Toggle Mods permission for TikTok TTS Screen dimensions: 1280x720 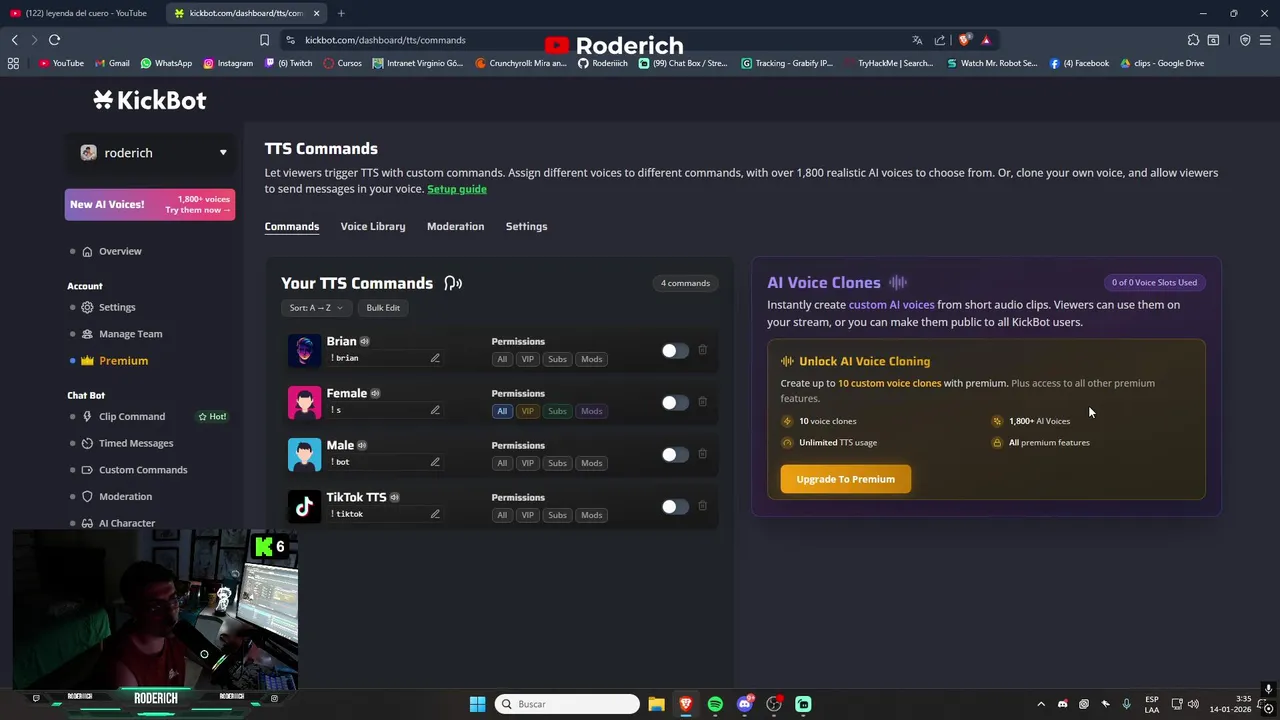[592, 515]
